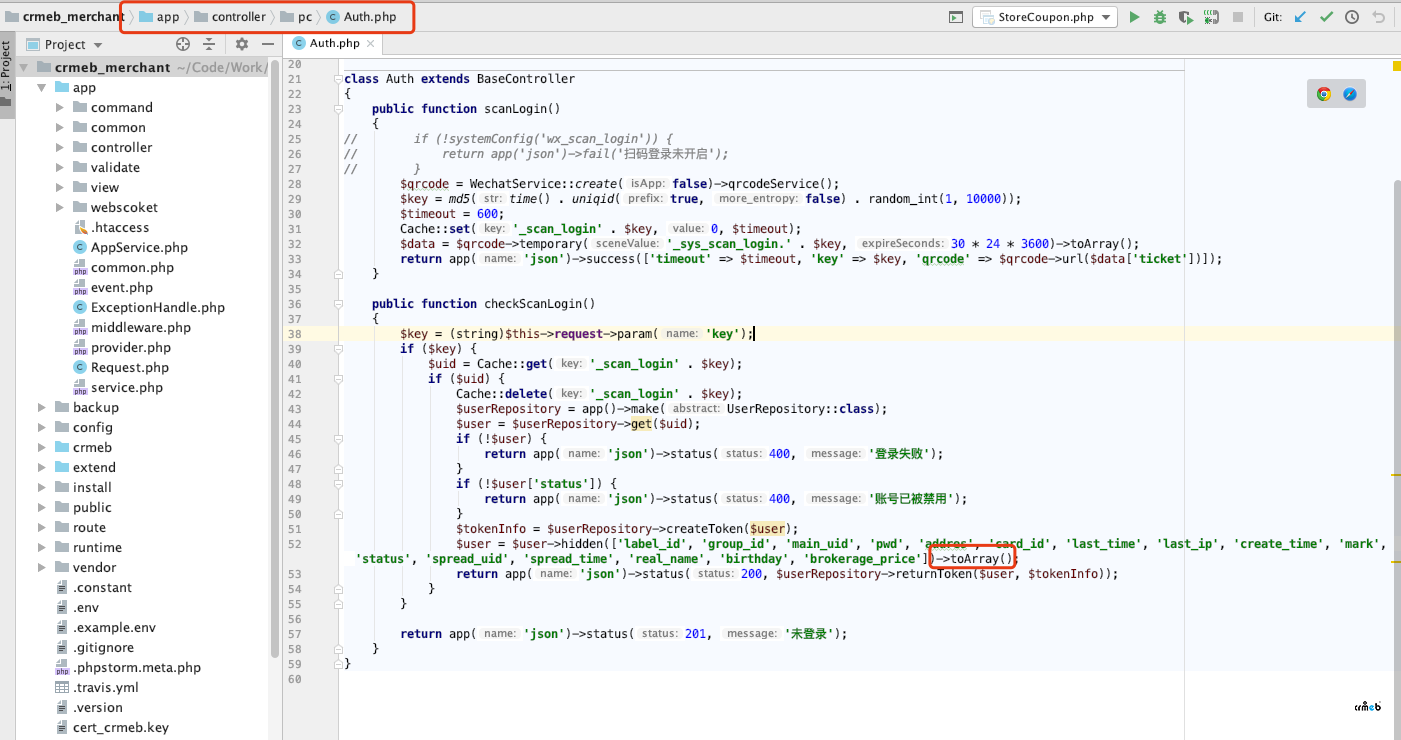This screenshot has height=740, width=1401.
Task: Run with coverage shield icon
Action: coord(1186,17)
